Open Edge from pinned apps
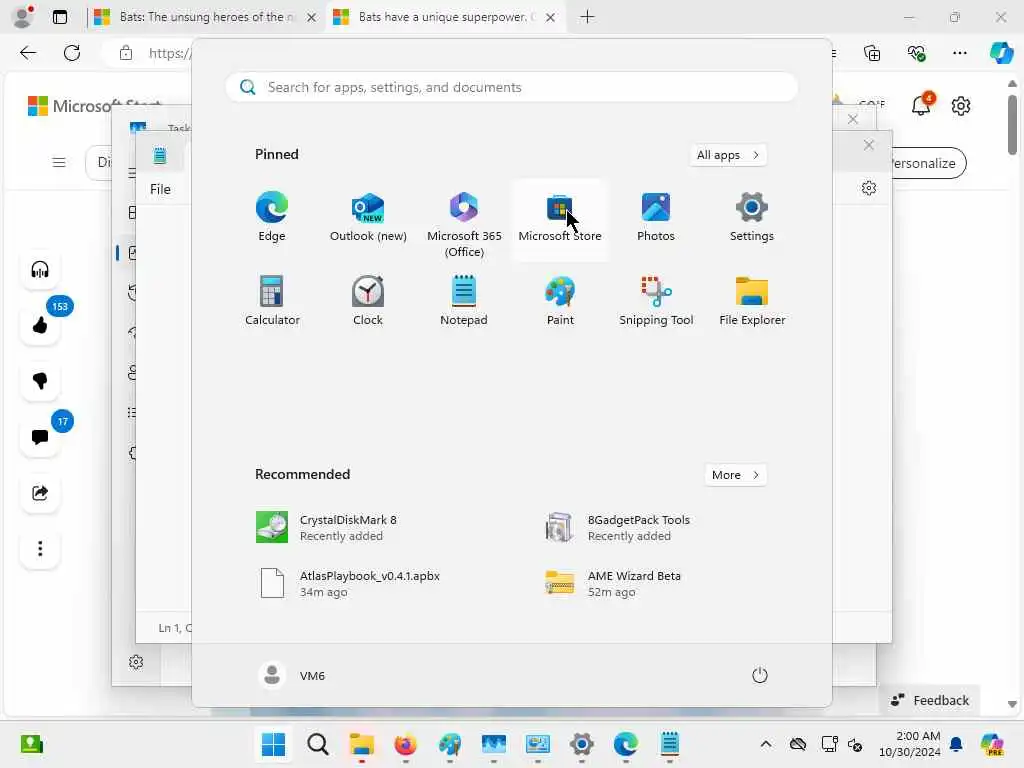This screenshot has height=768, width=1024. coord(272,218)
